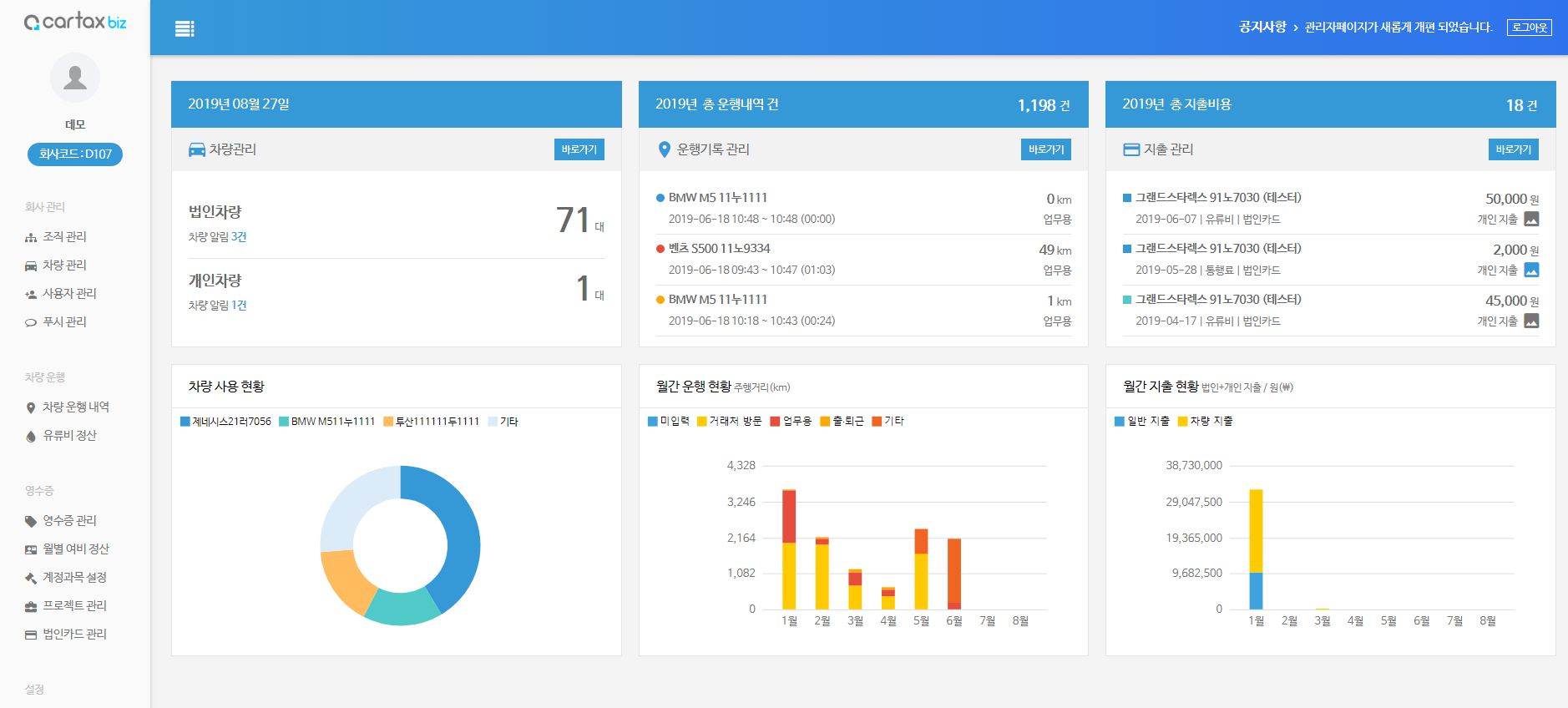Select BMW M5 trip at 10:48 ~ 10:48
The width and height of the screenshot is (1568, 708).
(863, 208)
